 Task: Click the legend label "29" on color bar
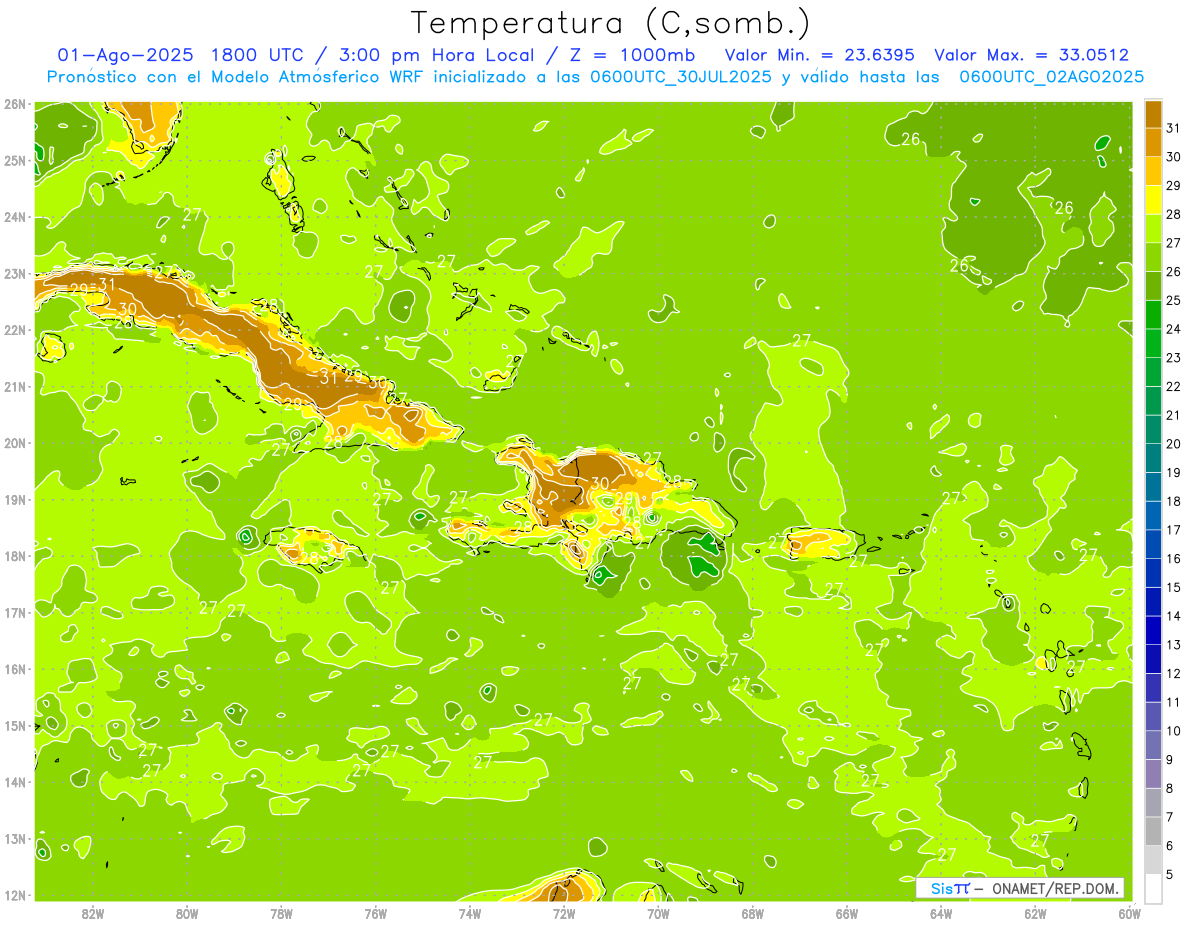[1174, 186]
